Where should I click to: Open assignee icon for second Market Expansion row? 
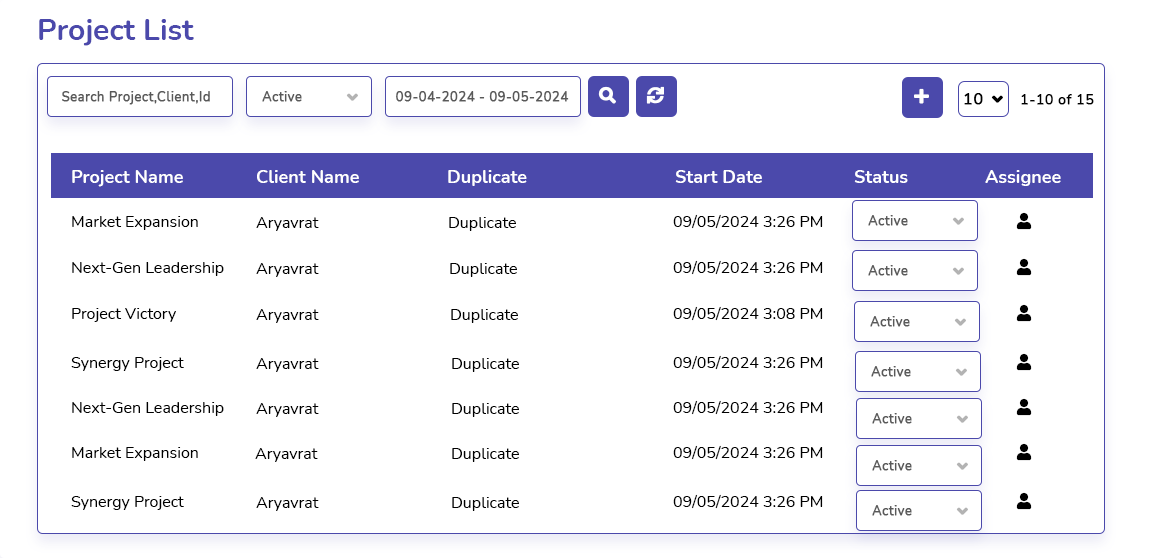pyautogui.click(x=1024, y=452)
